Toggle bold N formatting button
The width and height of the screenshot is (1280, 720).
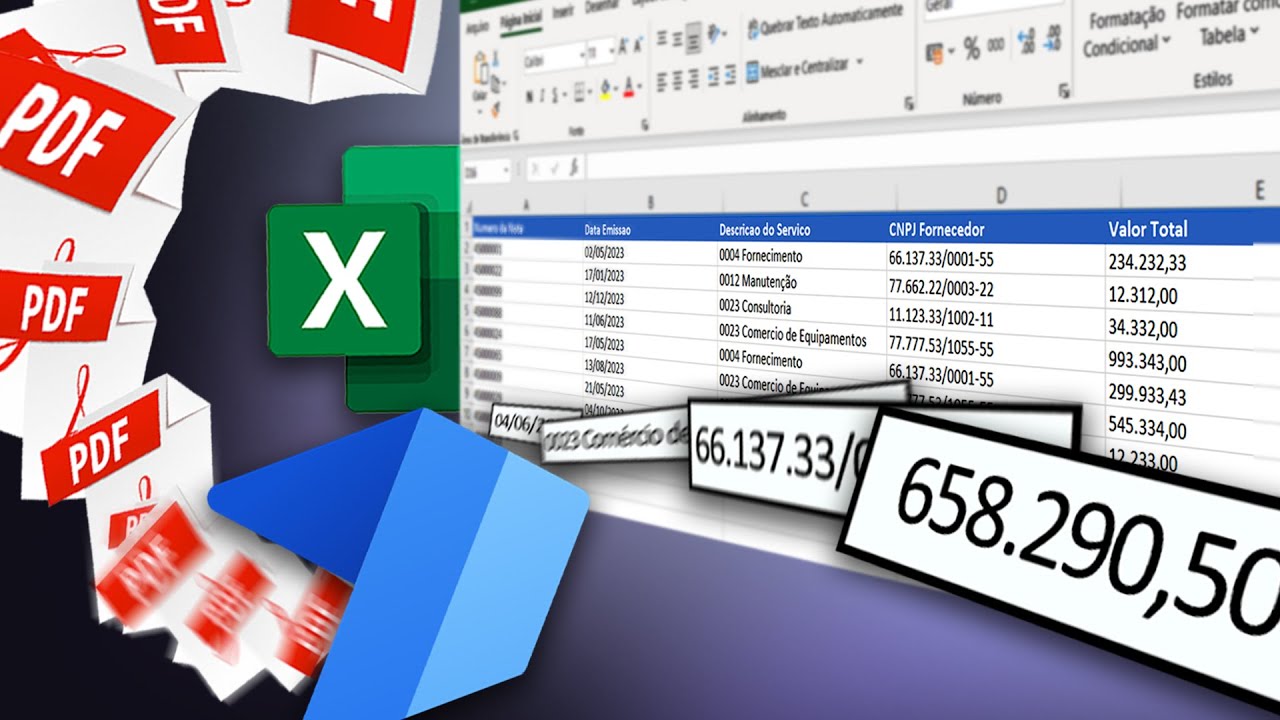529,96
